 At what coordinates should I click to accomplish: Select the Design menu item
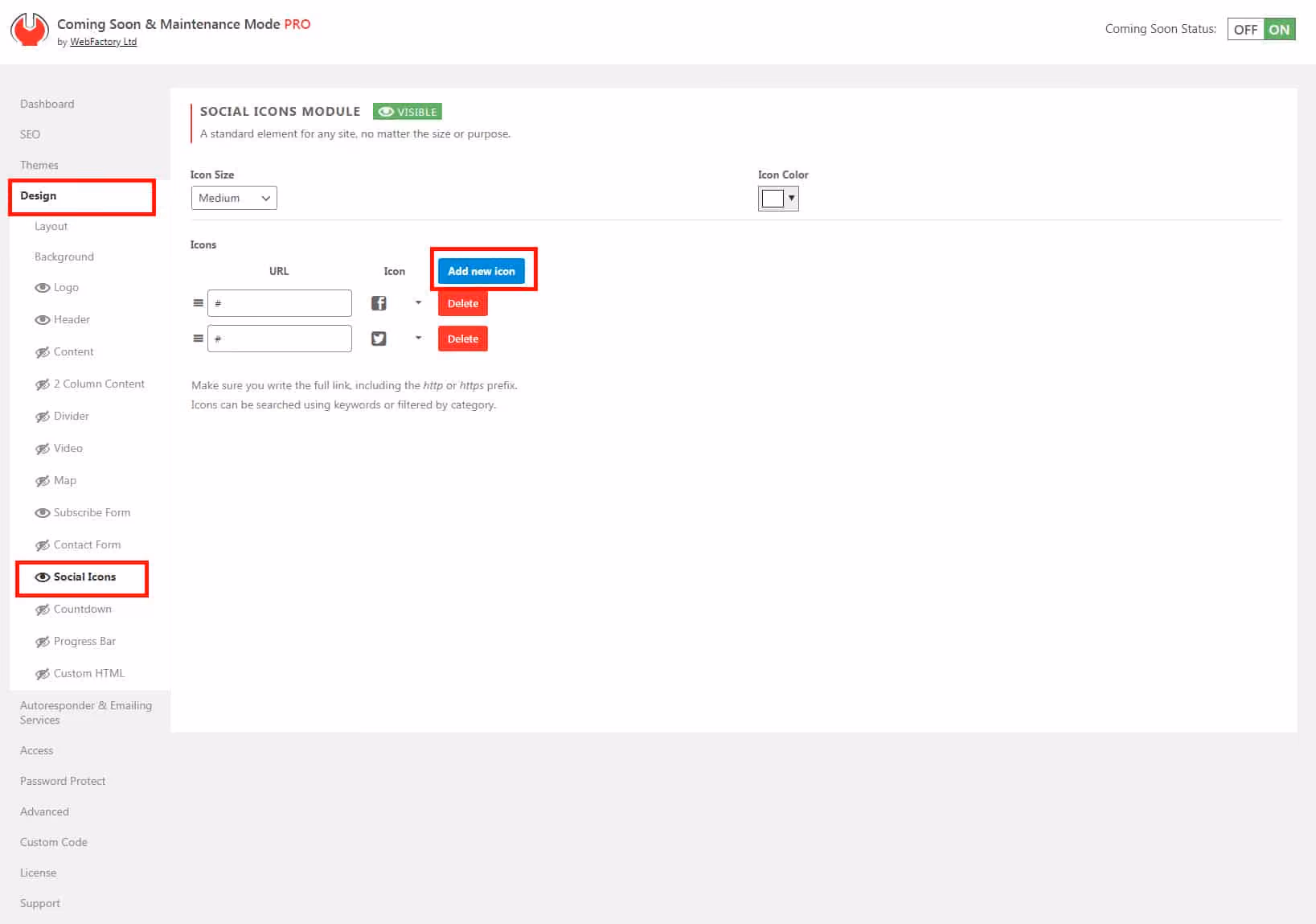coord(39,195)
